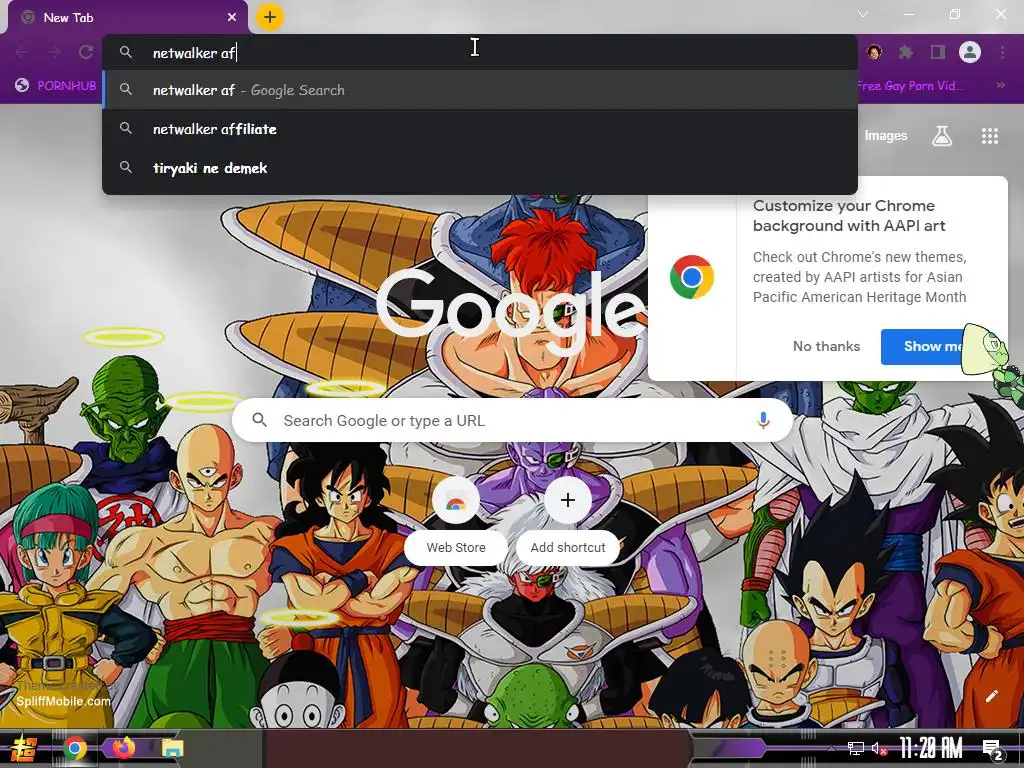Close the New Tab tab
This screenshot has height=768, width=1024.
pyautogui.click(x=232, y=18)
